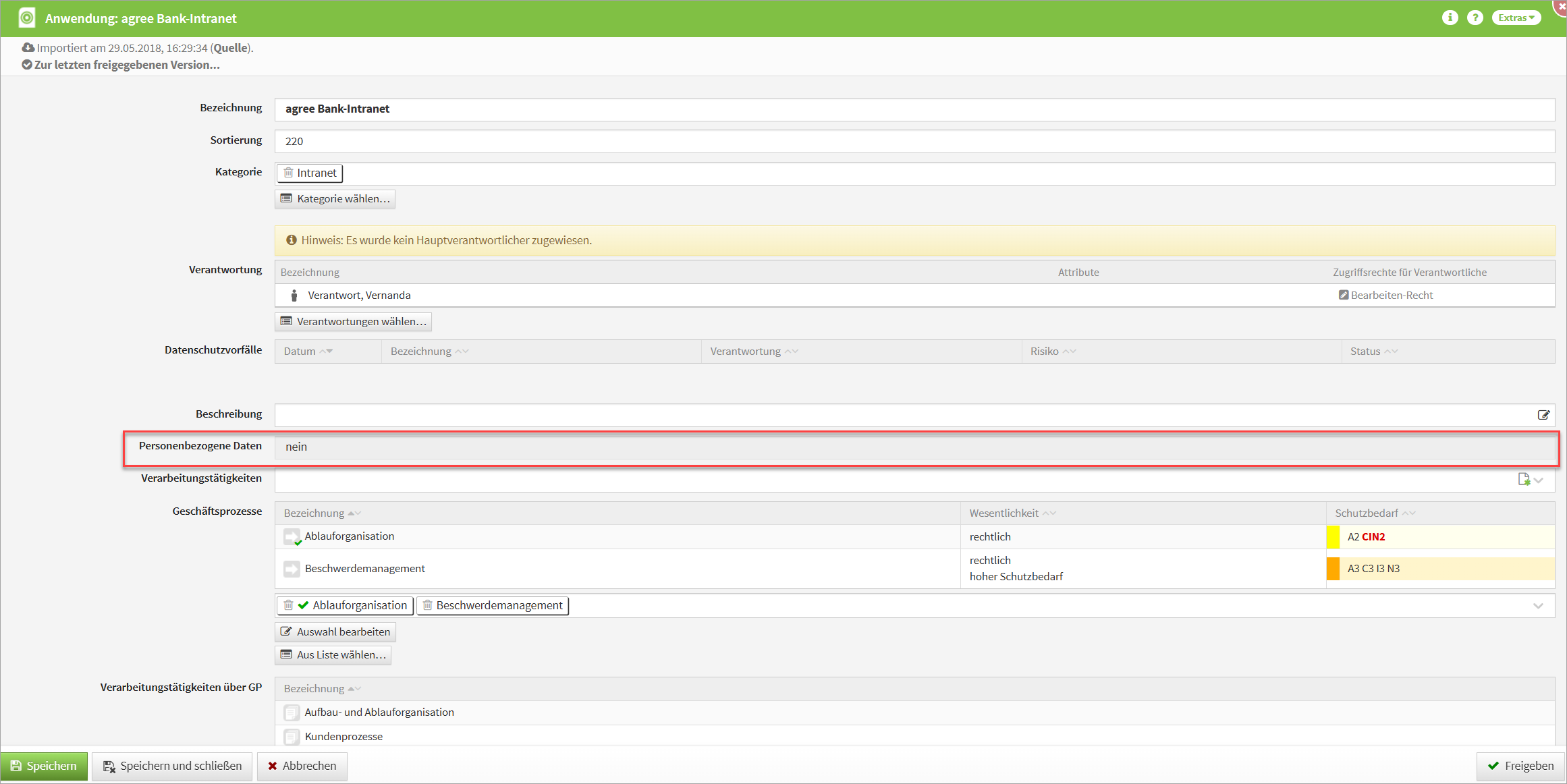The height and width of the screenshot is (784, 1567).
Task: Open the Extras dropdown menu
Action: (1516, 18)
